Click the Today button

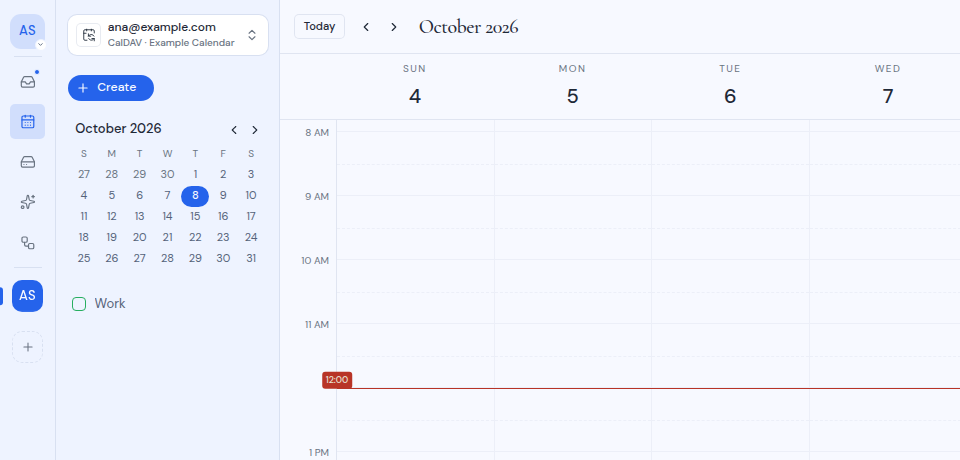click(320, 26)
